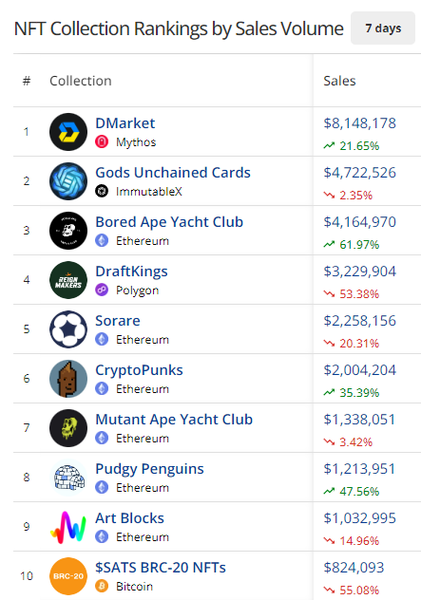Click the Pudgy Penguins collection name
Viewport: 421px width, 600px height.
[x=150, y=469]
